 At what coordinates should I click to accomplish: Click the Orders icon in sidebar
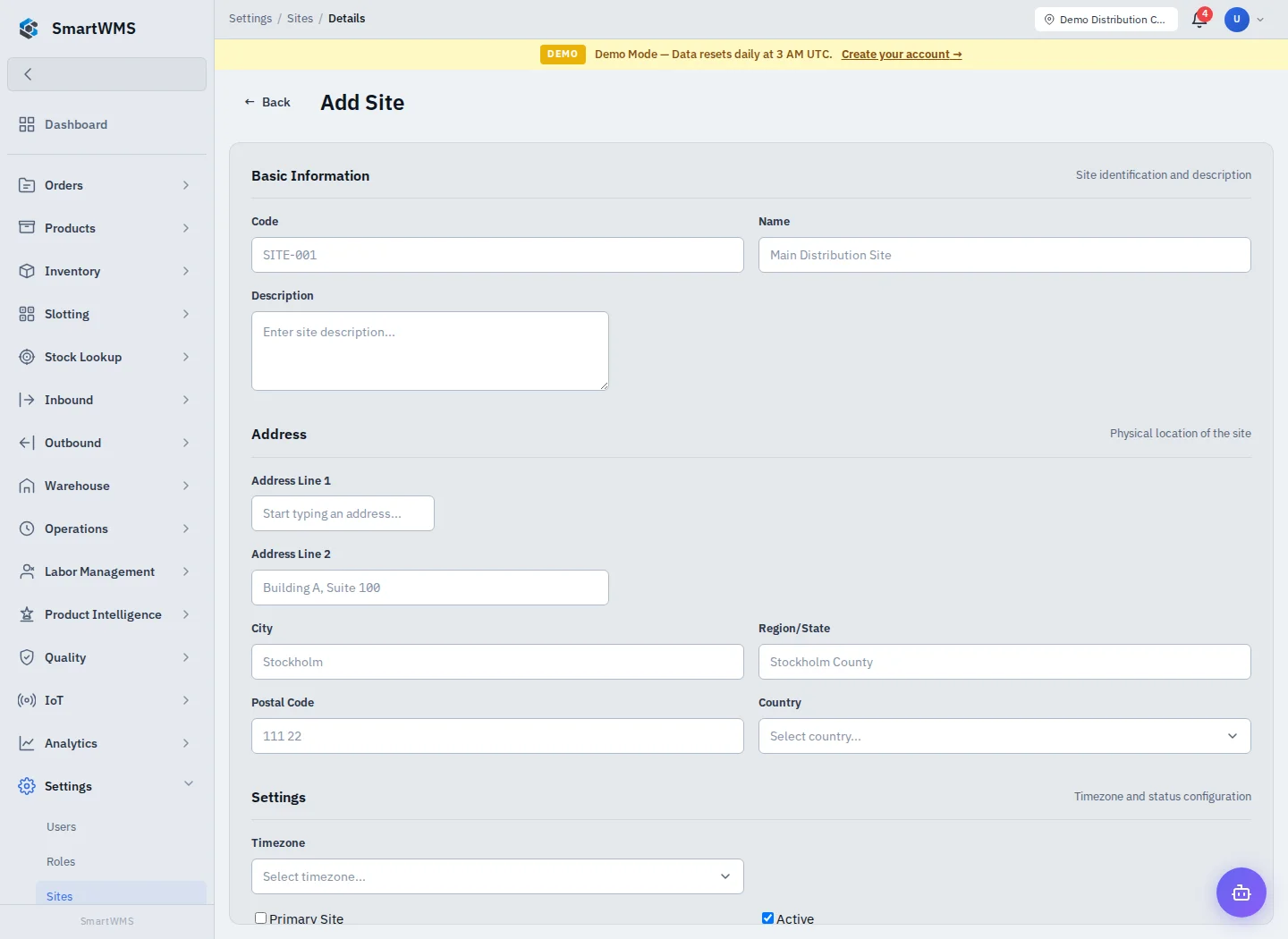point(27,185)
